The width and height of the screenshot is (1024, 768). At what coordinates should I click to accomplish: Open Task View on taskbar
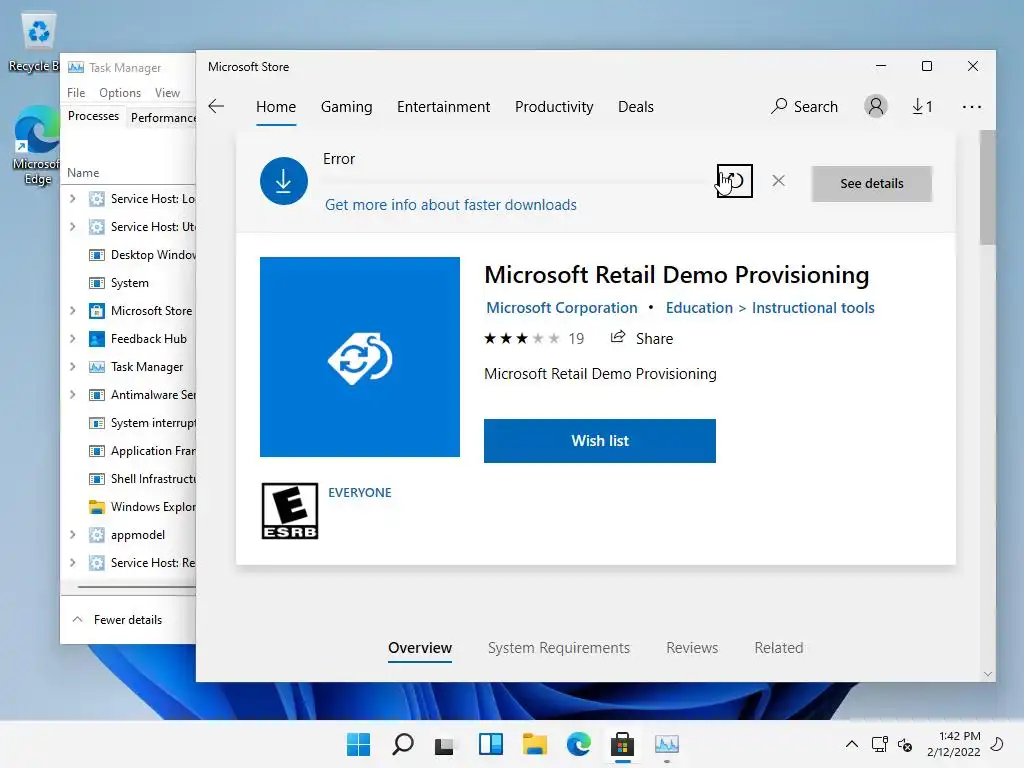pyautogui.click(x=445, y=744)
